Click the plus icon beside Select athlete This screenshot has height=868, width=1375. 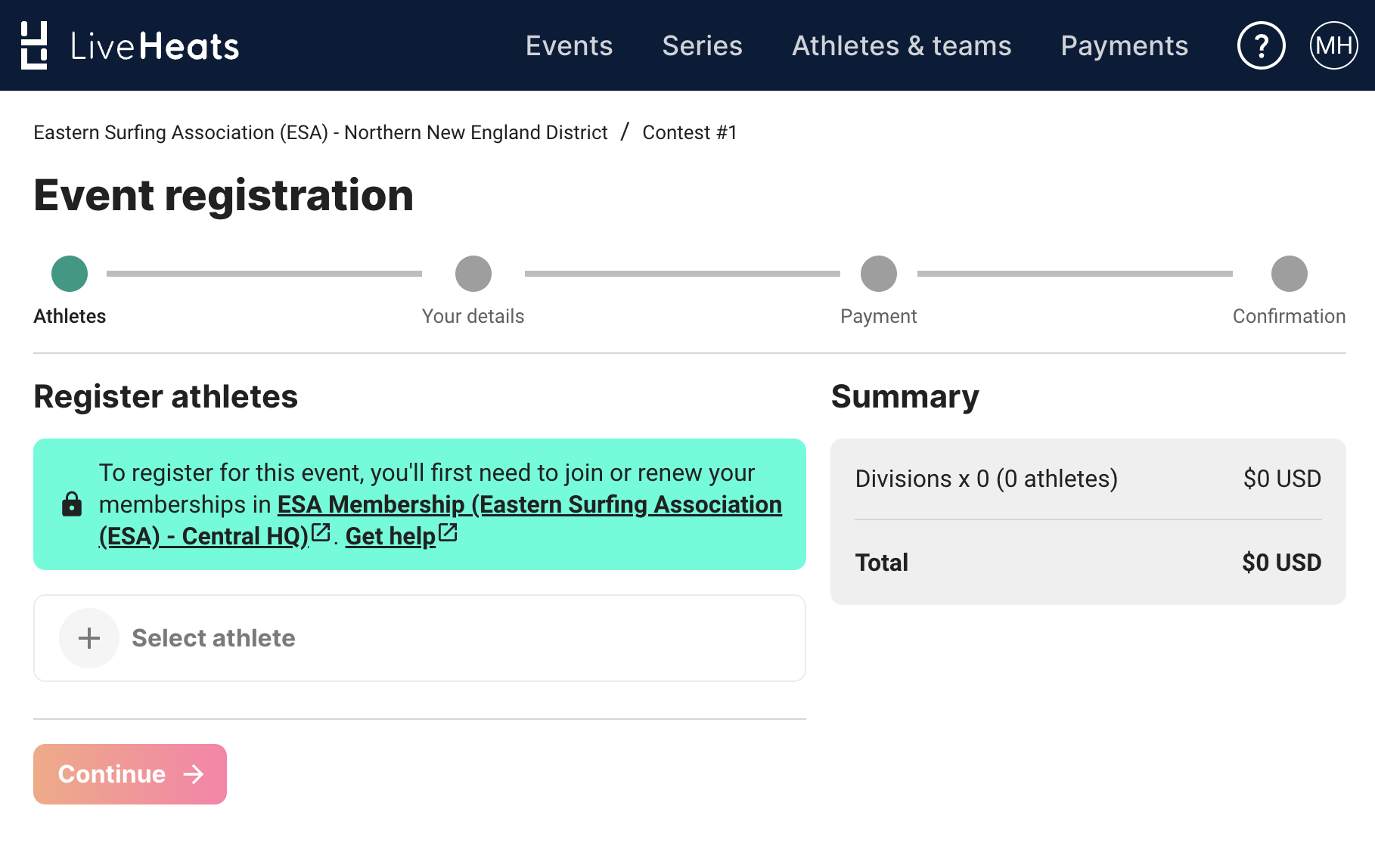(x=89, y=638)
